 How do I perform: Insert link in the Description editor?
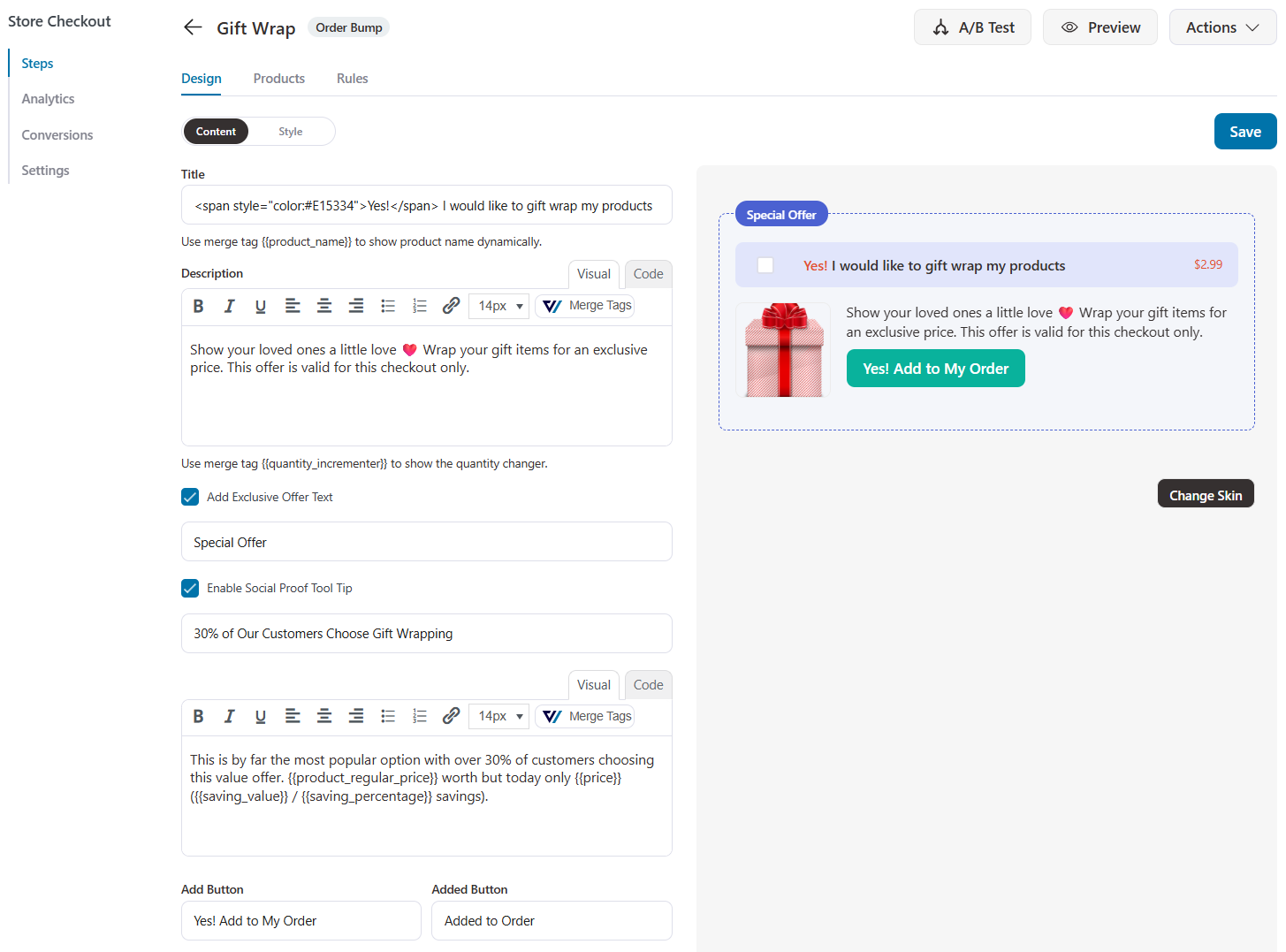coord(451,306)
